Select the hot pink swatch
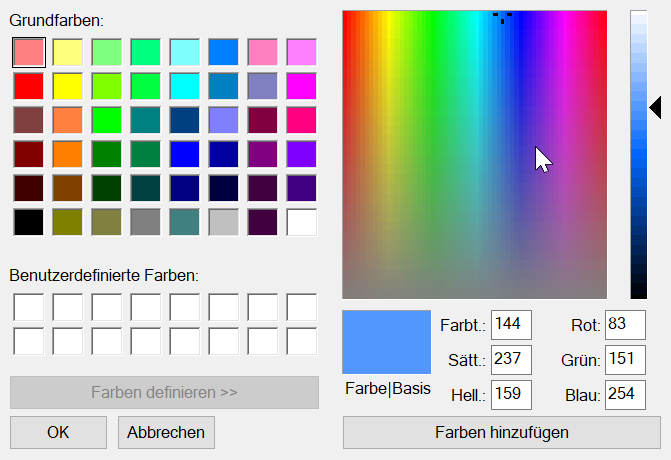The image size is (671, 460). click(301, 120)
